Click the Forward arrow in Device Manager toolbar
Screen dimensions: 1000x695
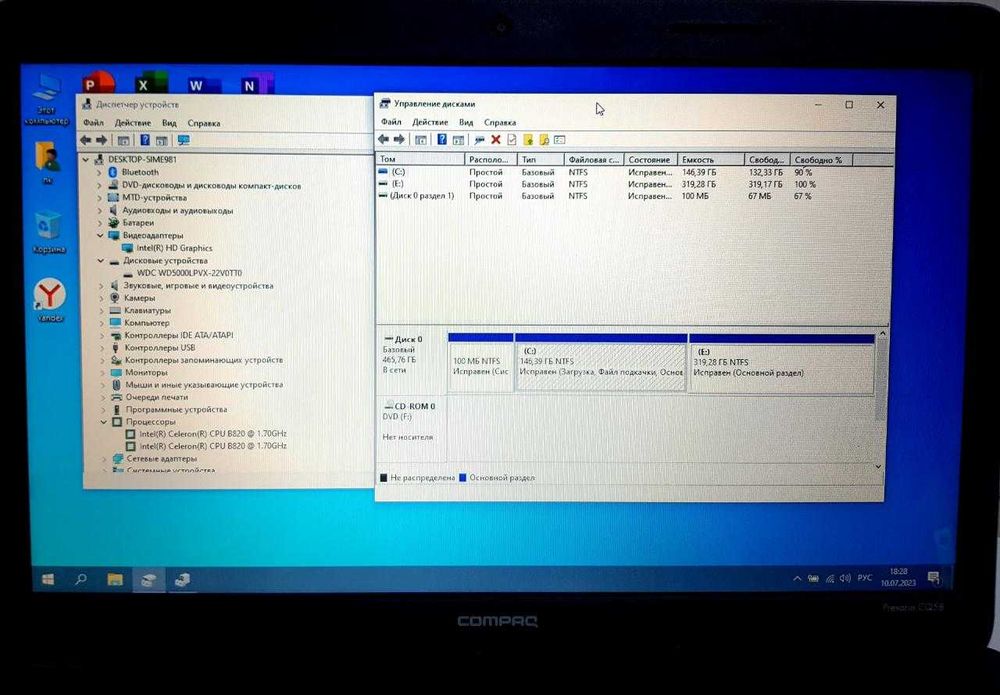pos(101,140)
